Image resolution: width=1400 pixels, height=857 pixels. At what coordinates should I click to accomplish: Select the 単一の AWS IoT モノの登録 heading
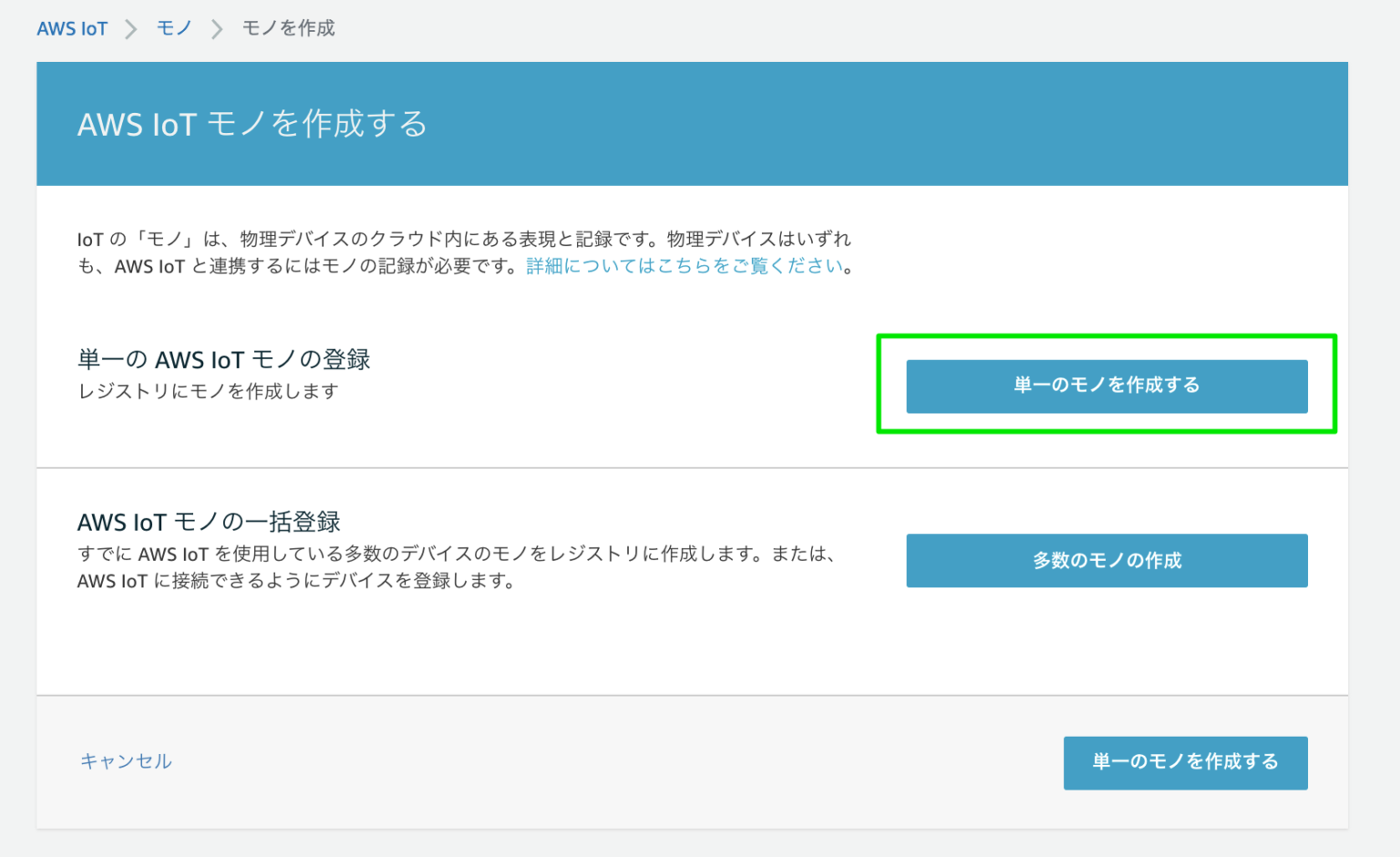pos(222,359)
